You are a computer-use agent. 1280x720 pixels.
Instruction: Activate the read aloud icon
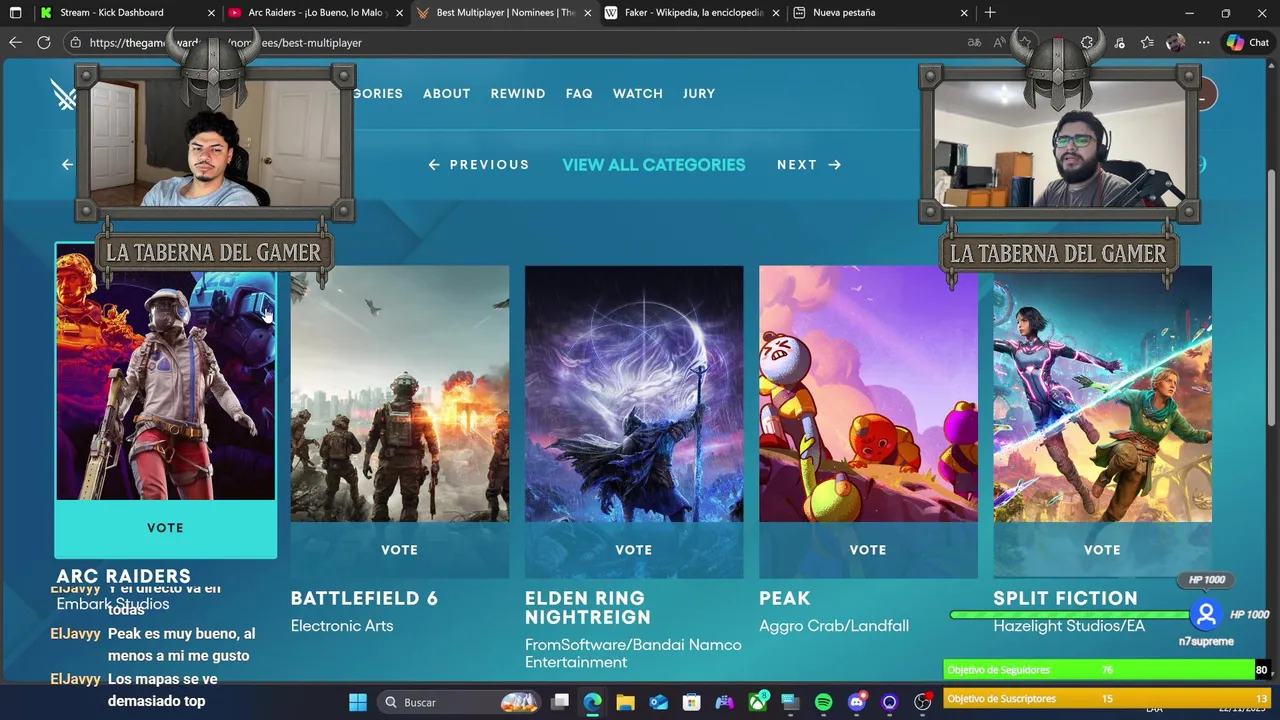tap(1000, 42)
